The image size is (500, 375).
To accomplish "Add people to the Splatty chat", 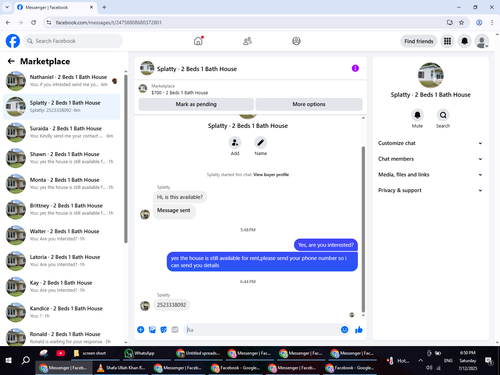I will (x=235, y=143).
